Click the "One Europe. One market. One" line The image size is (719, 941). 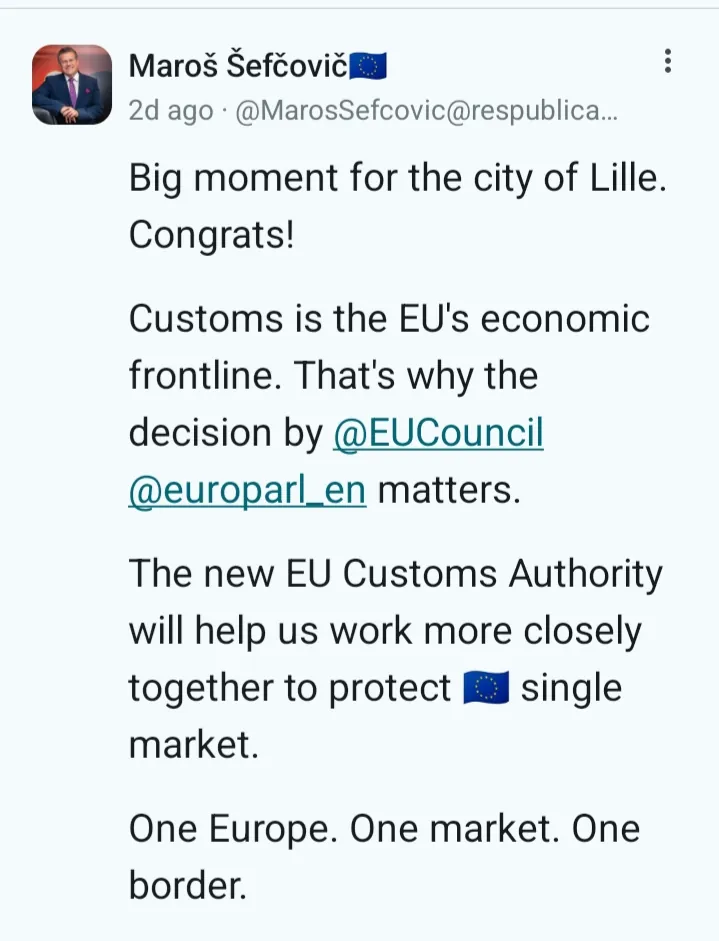[384, 829]
